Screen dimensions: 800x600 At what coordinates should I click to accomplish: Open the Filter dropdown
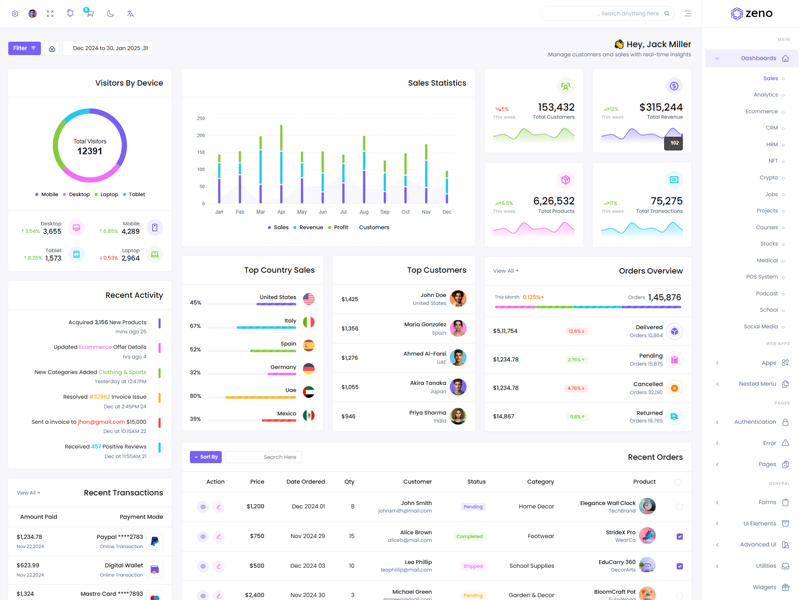tap(24, 48)
